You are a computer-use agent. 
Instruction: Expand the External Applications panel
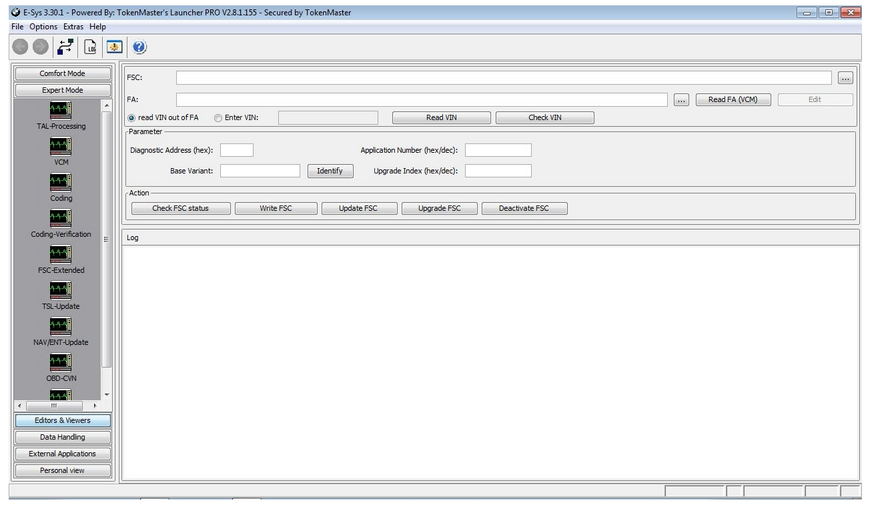(63, 454)
